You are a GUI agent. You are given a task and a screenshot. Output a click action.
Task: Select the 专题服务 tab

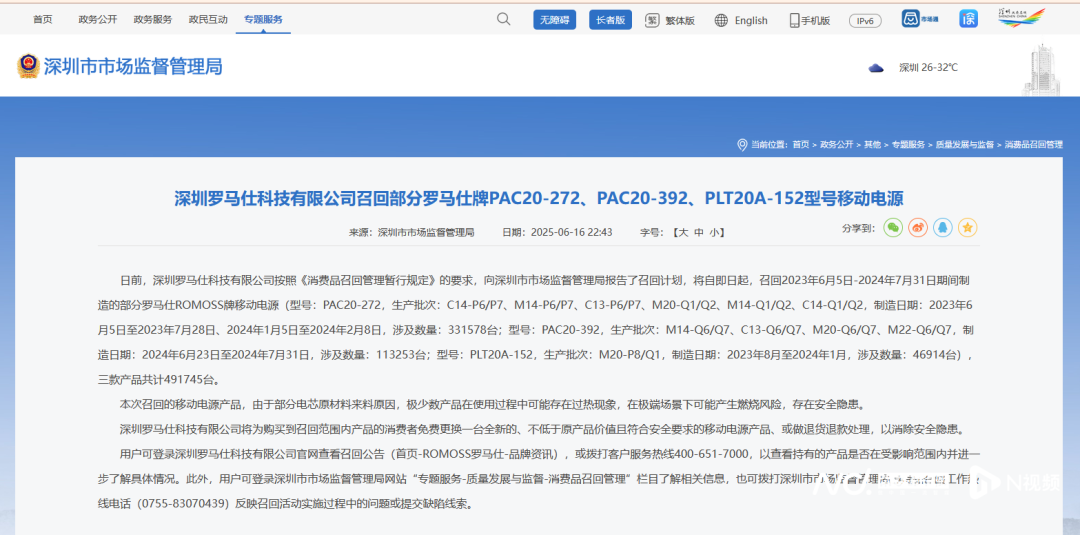point(263,19)
